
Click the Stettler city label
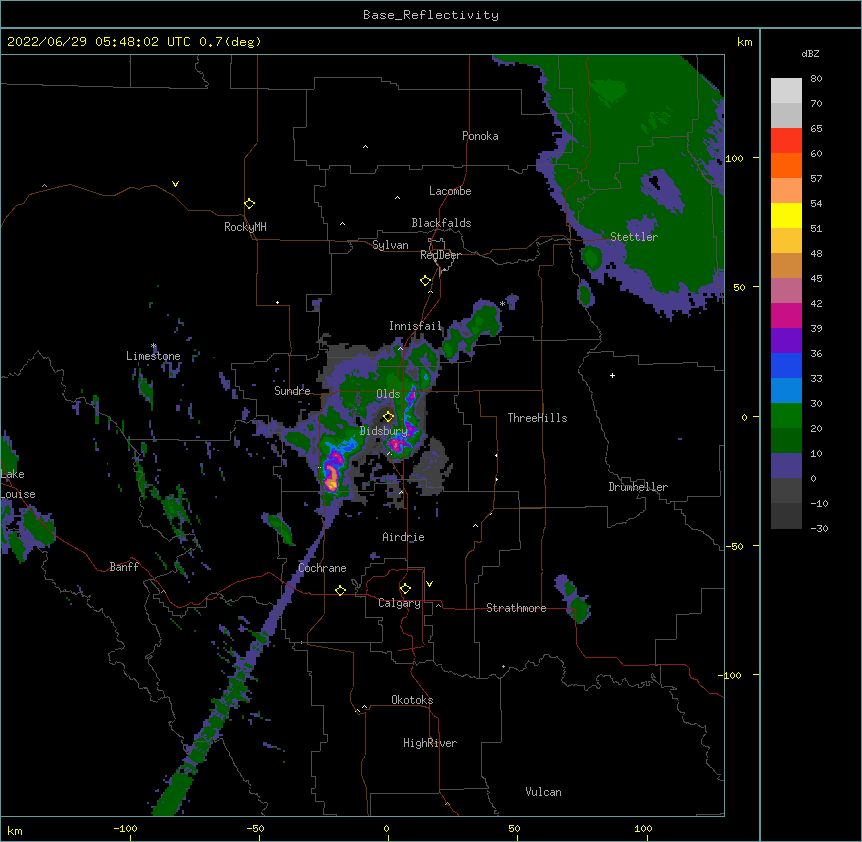tap(633, 237)
